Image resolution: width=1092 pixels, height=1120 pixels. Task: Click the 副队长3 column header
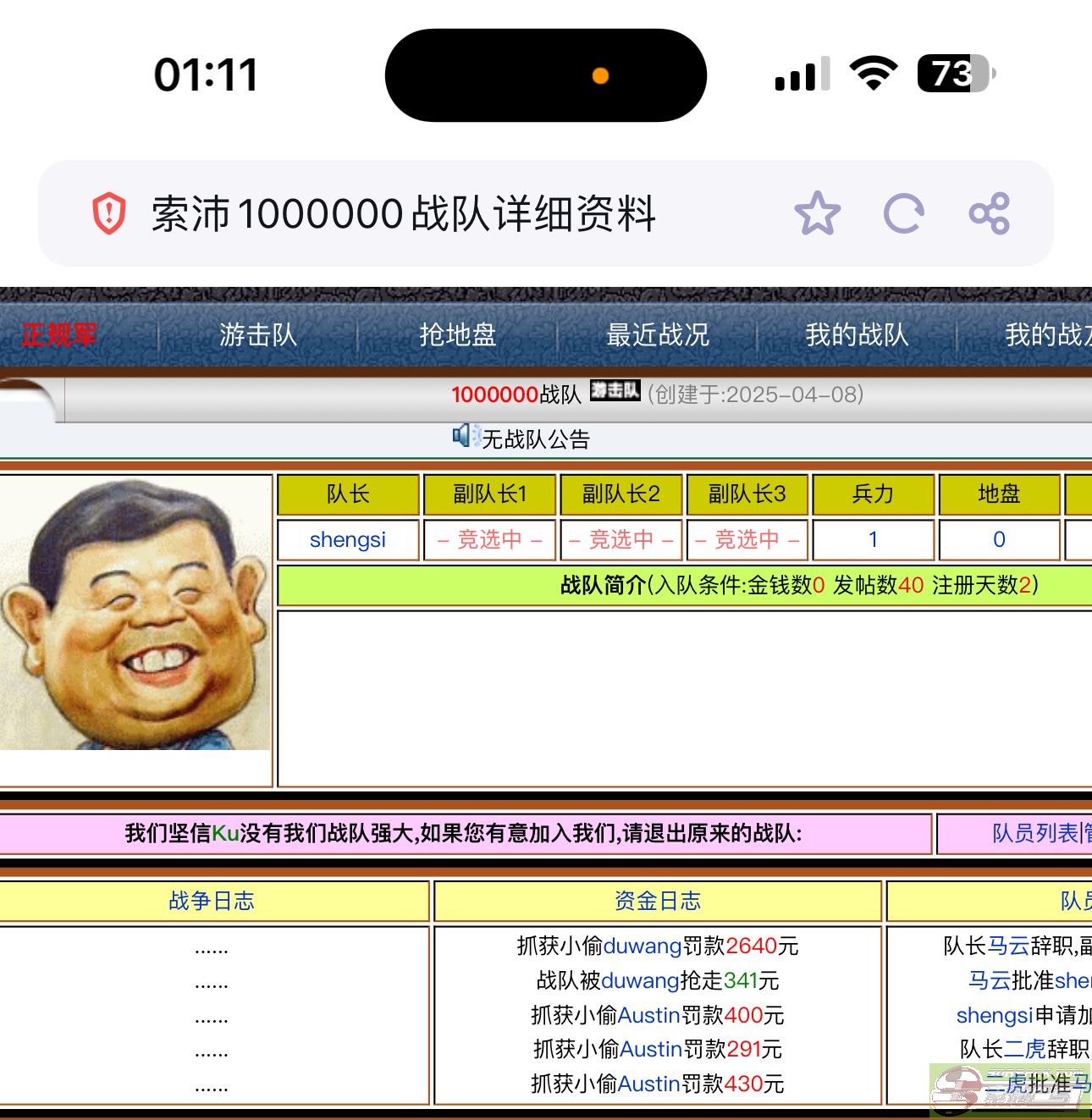point(747,494)
